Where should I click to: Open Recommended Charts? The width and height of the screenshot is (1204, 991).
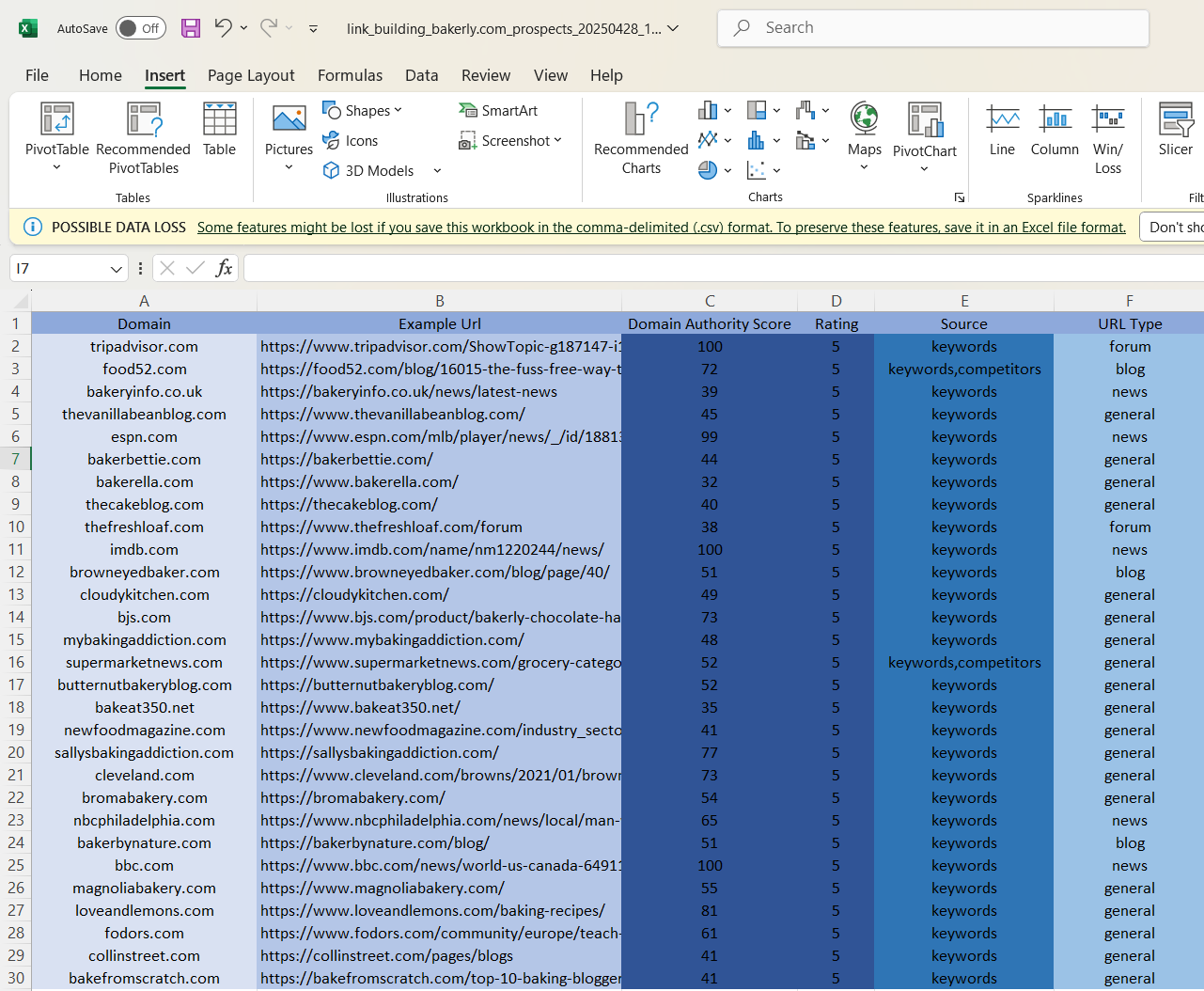coord(641,138)
